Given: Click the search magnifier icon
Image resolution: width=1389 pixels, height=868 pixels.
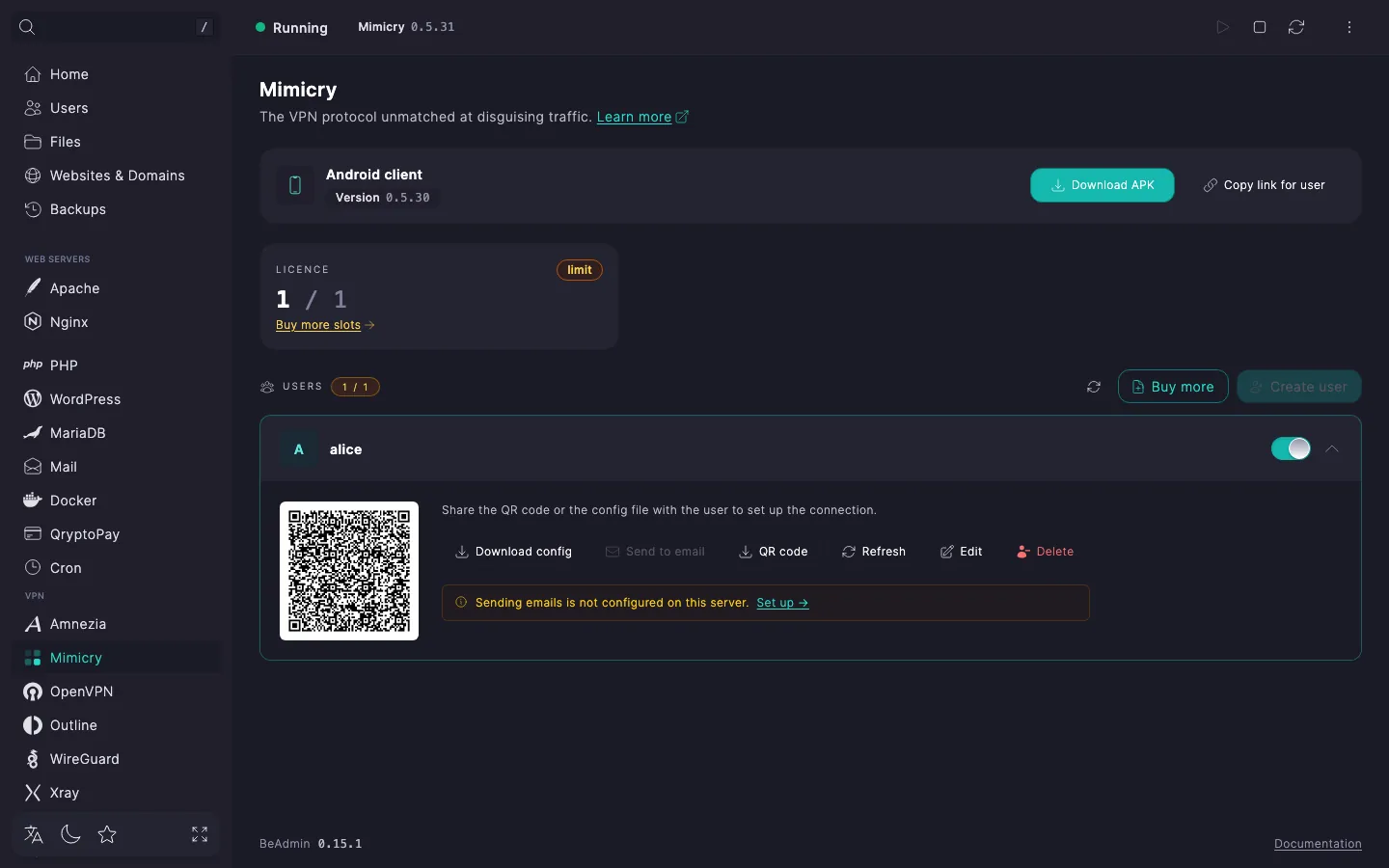Looking at the screenshot, I should (x=27, y=27).
